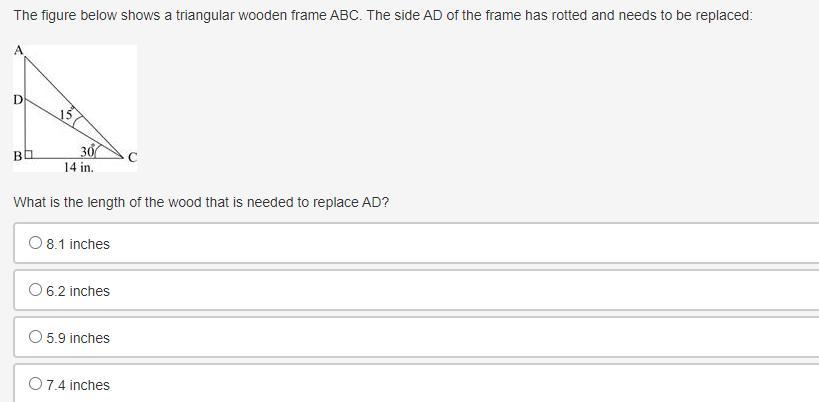Mark the 7.4 inches radio option

pyautogui.click(x=36, y=384)
